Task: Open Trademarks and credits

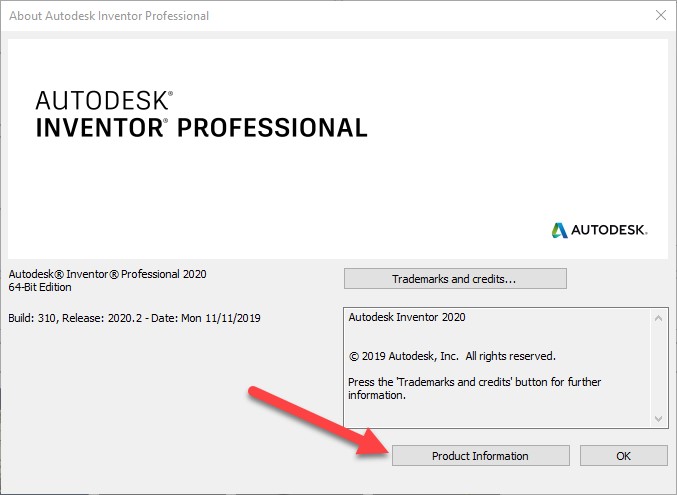Action: [x=455, y=279]
